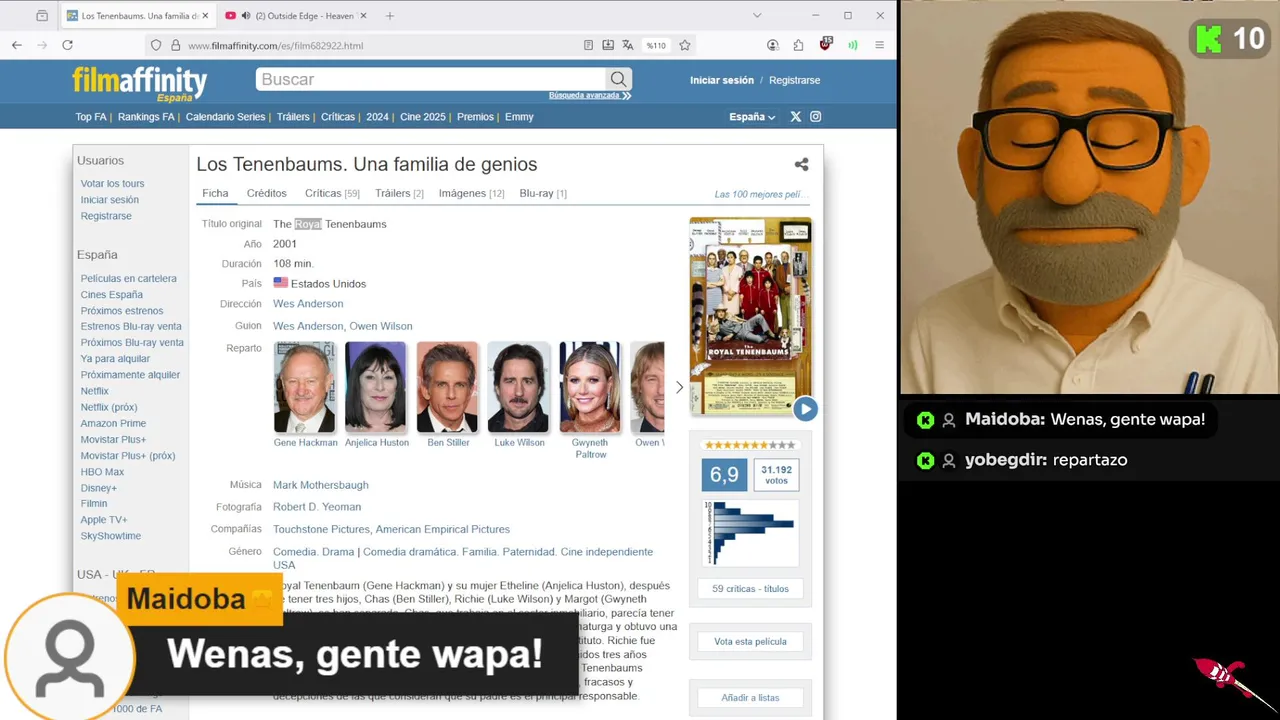Click the Iniciar sesión header link
The height and width of the screenshot is (720, 1280).
tap(722, 80)
